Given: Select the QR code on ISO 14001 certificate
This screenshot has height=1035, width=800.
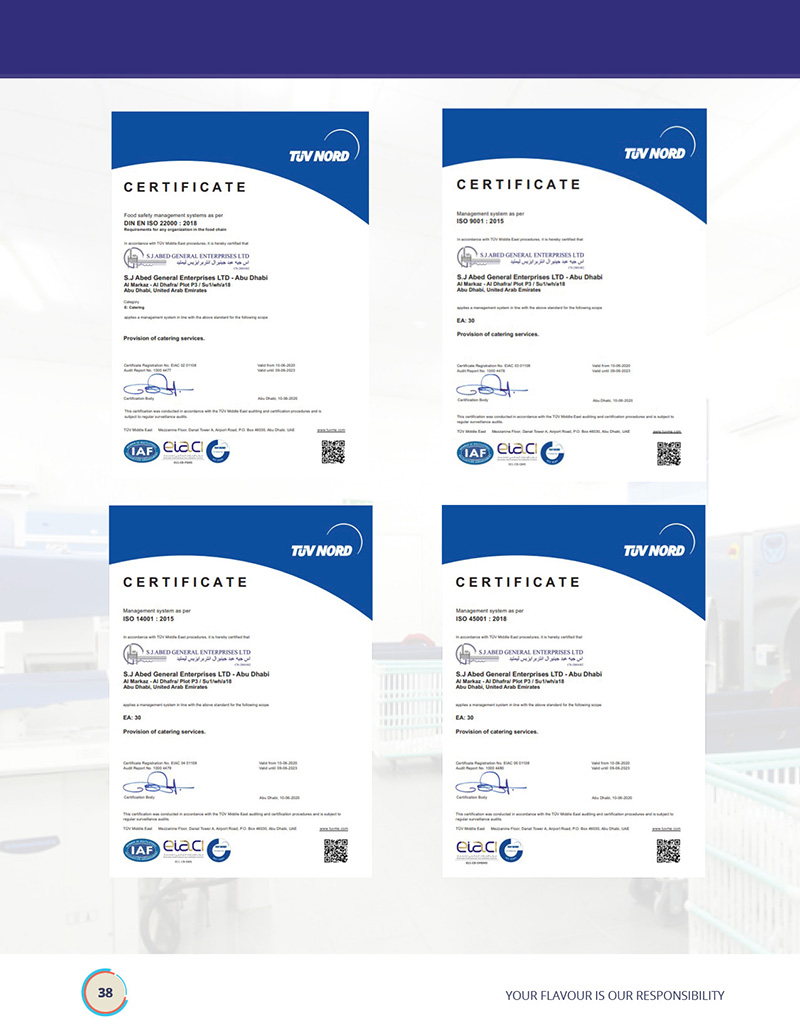Looking at the screenshot, I should pos(335,850).
